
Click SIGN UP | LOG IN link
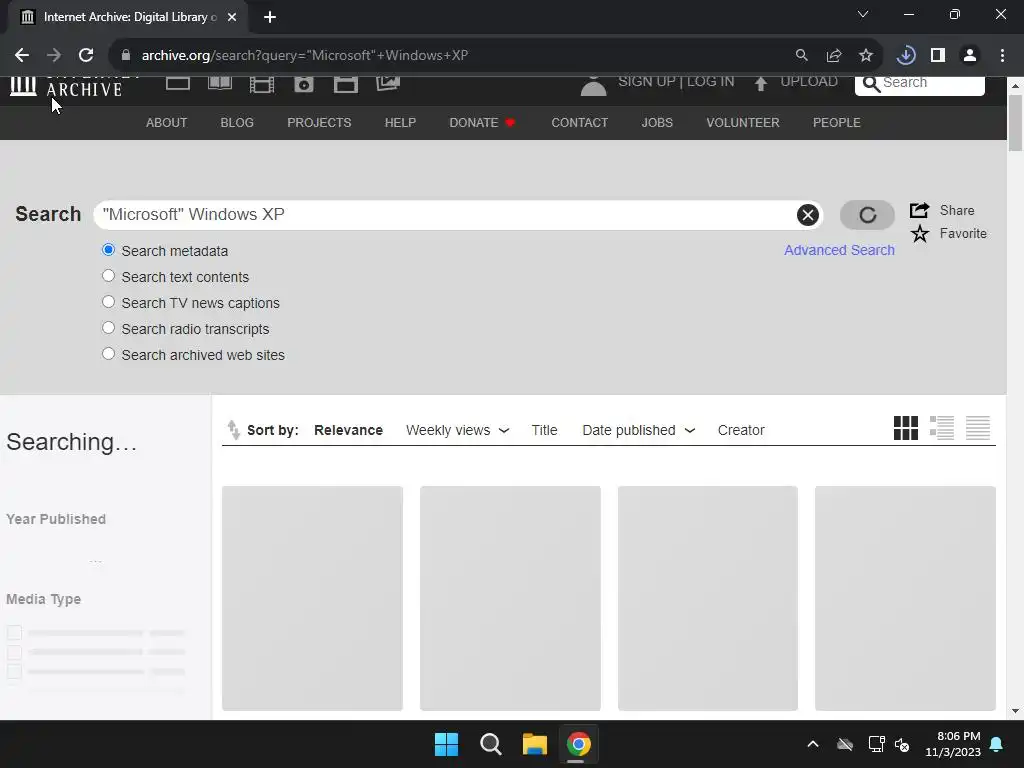point(676,82)
